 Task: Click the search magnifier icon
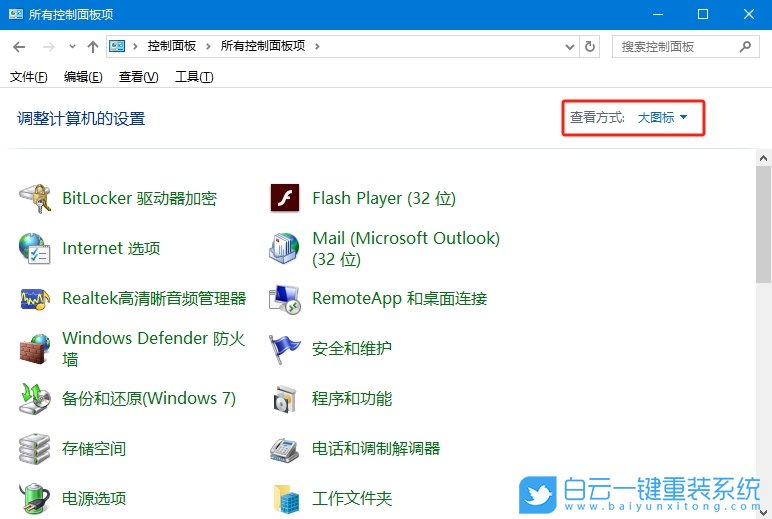[745, 46]
